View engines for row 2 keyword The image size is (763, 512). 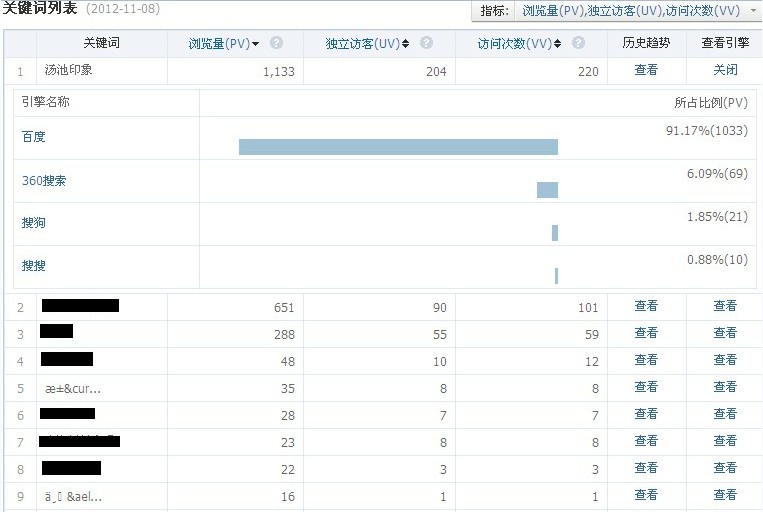tap(725, 306)
